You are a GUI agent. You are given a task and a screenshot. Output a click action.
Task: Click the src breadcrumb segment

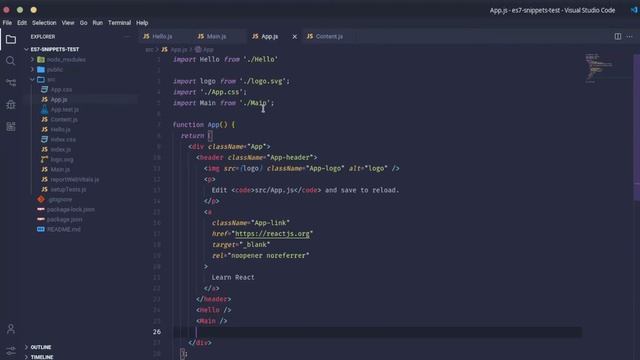tap(149, 50)
